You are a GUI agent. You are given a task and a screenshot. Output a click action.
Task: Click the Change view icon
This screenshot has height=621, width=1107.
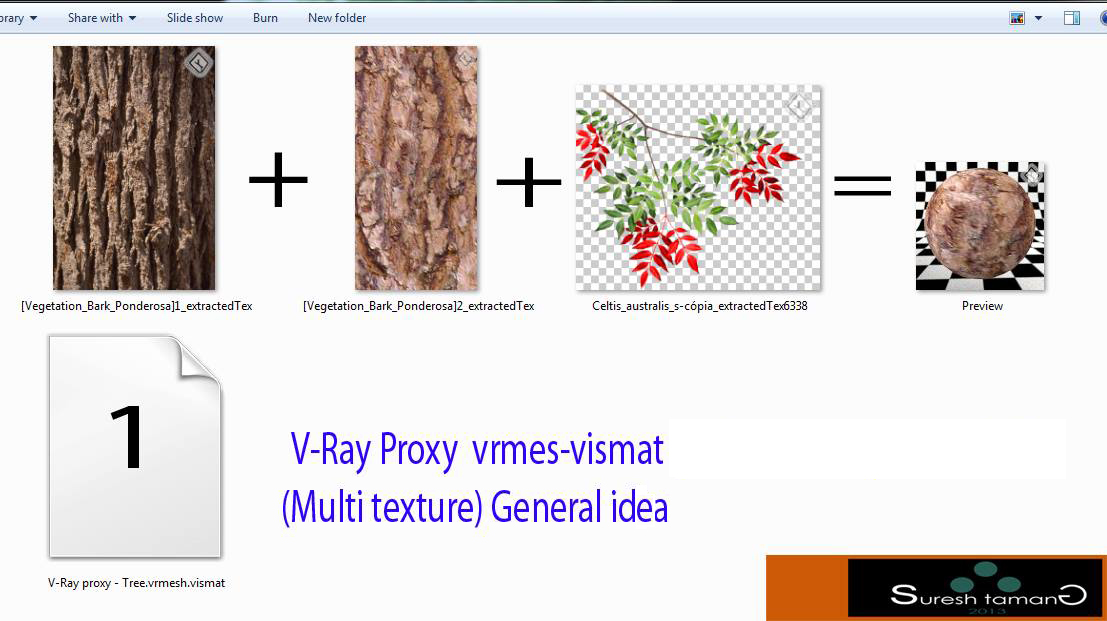[x=1016, y=17]
